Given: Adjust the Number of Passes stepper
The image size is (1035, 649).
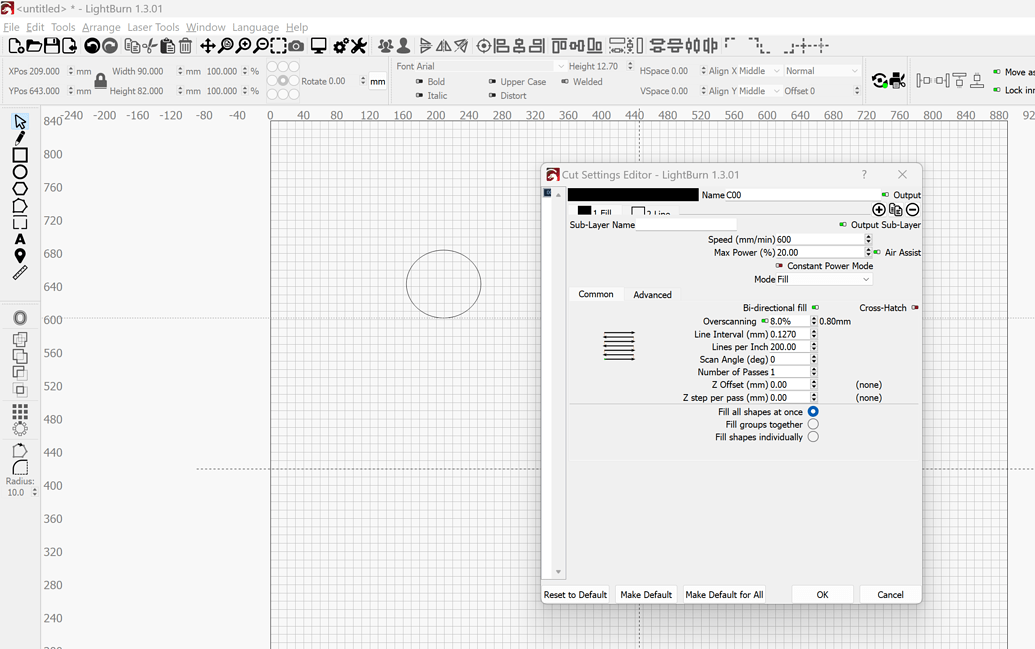Looking at the screenshot, I should coord(814,372).
